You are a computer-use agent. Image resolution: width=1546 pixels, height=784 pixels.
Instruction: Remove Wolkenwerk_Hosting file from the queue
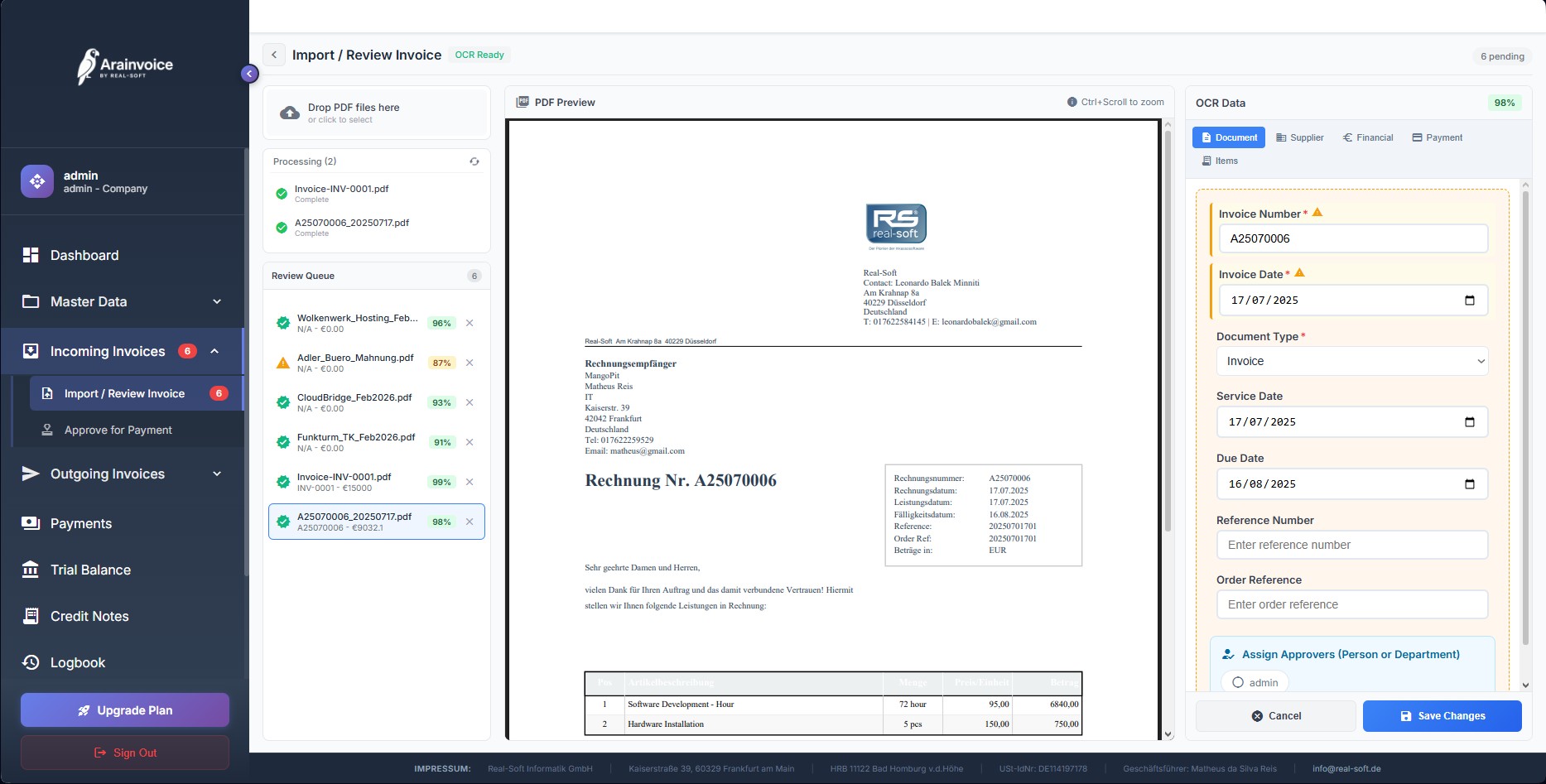470,323
